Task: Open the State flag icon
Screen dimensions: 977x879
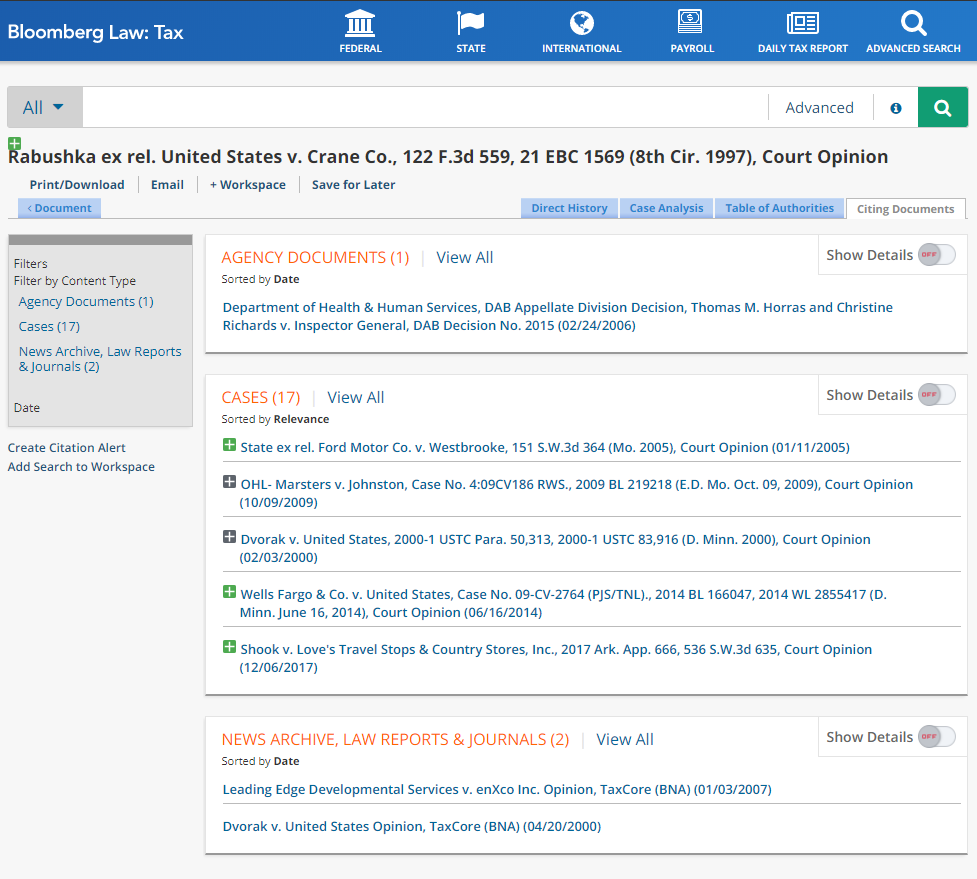Action: click(470, 23)
